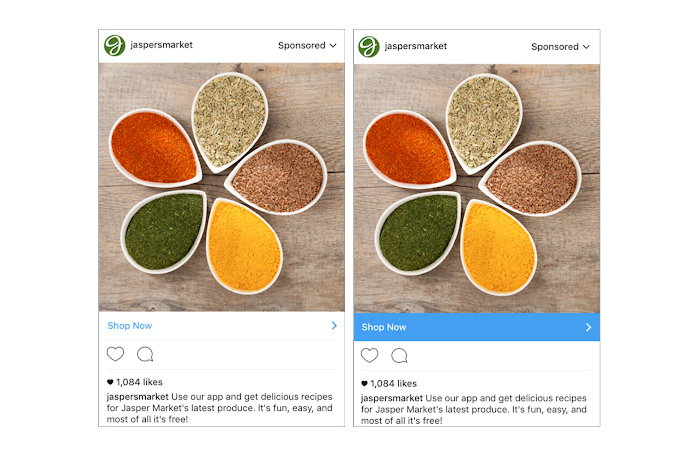Expand the Sponsored chevron in left ad
This screenshot has height=457, width=700.
[333, 46]
